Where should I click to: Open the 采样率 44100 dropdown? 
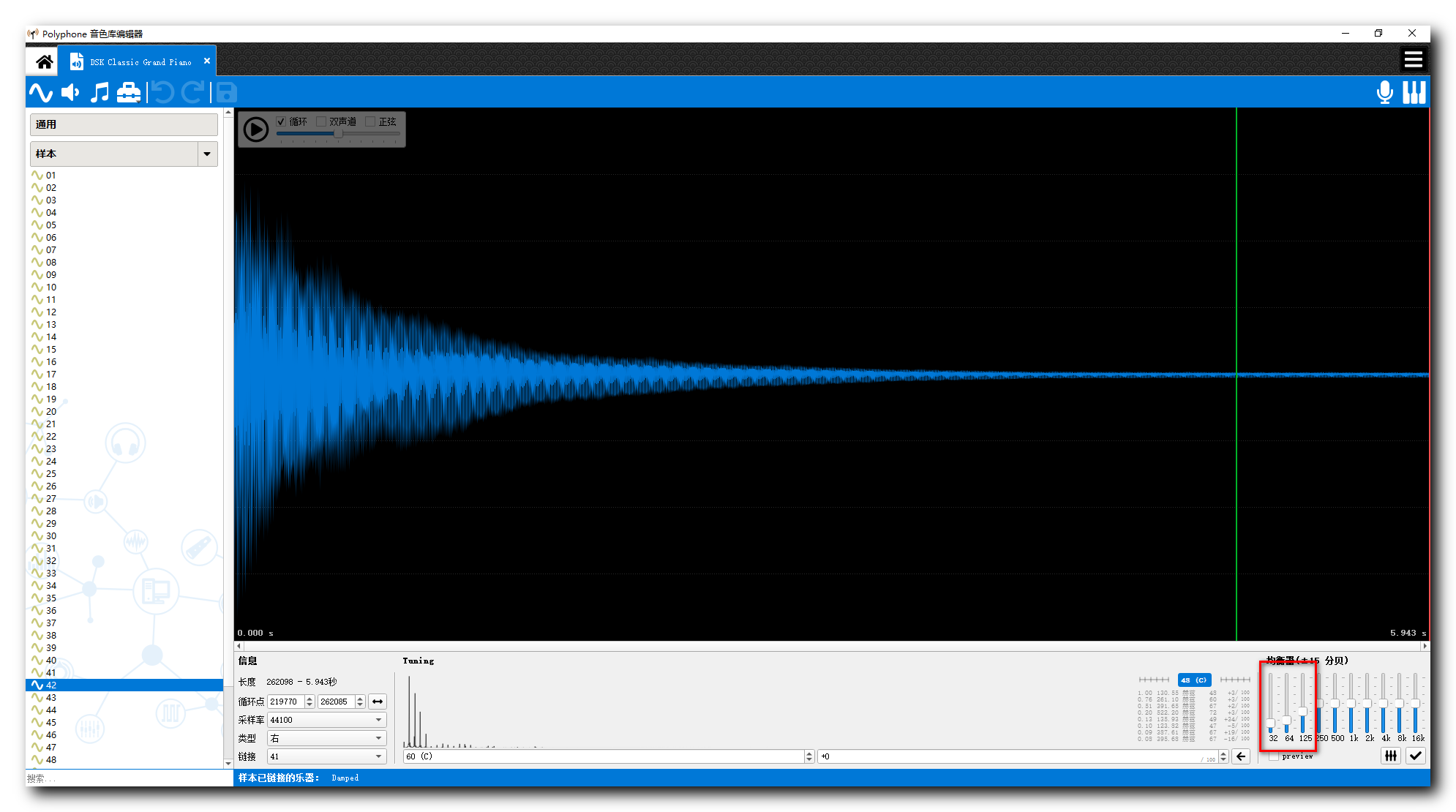326,720
